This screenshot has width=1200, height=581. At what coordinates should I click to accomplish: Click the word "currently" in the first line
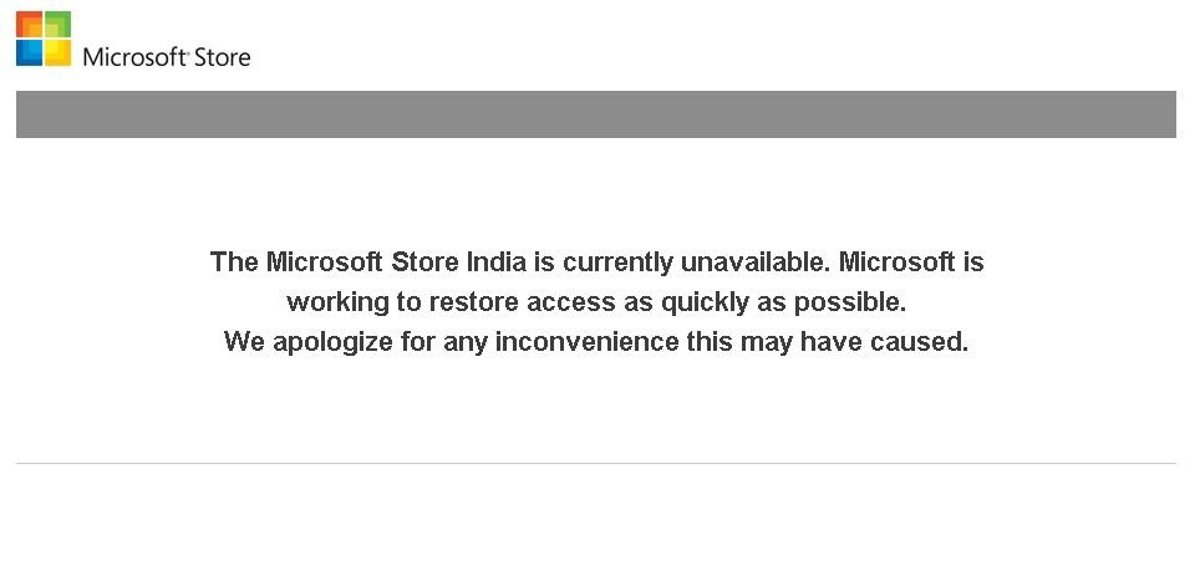[x=618, y=262]
